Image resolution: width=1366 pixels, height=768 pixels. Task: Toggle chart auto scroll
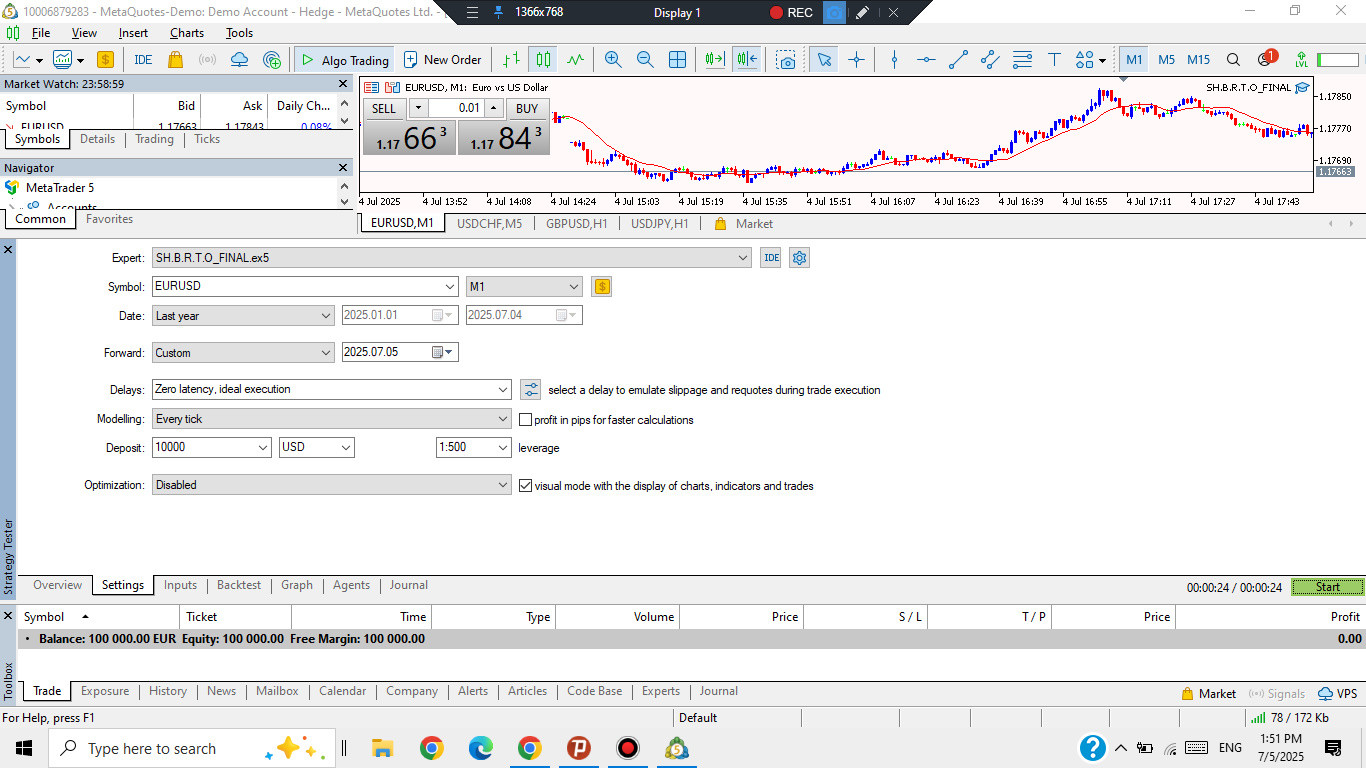[714, 60]
